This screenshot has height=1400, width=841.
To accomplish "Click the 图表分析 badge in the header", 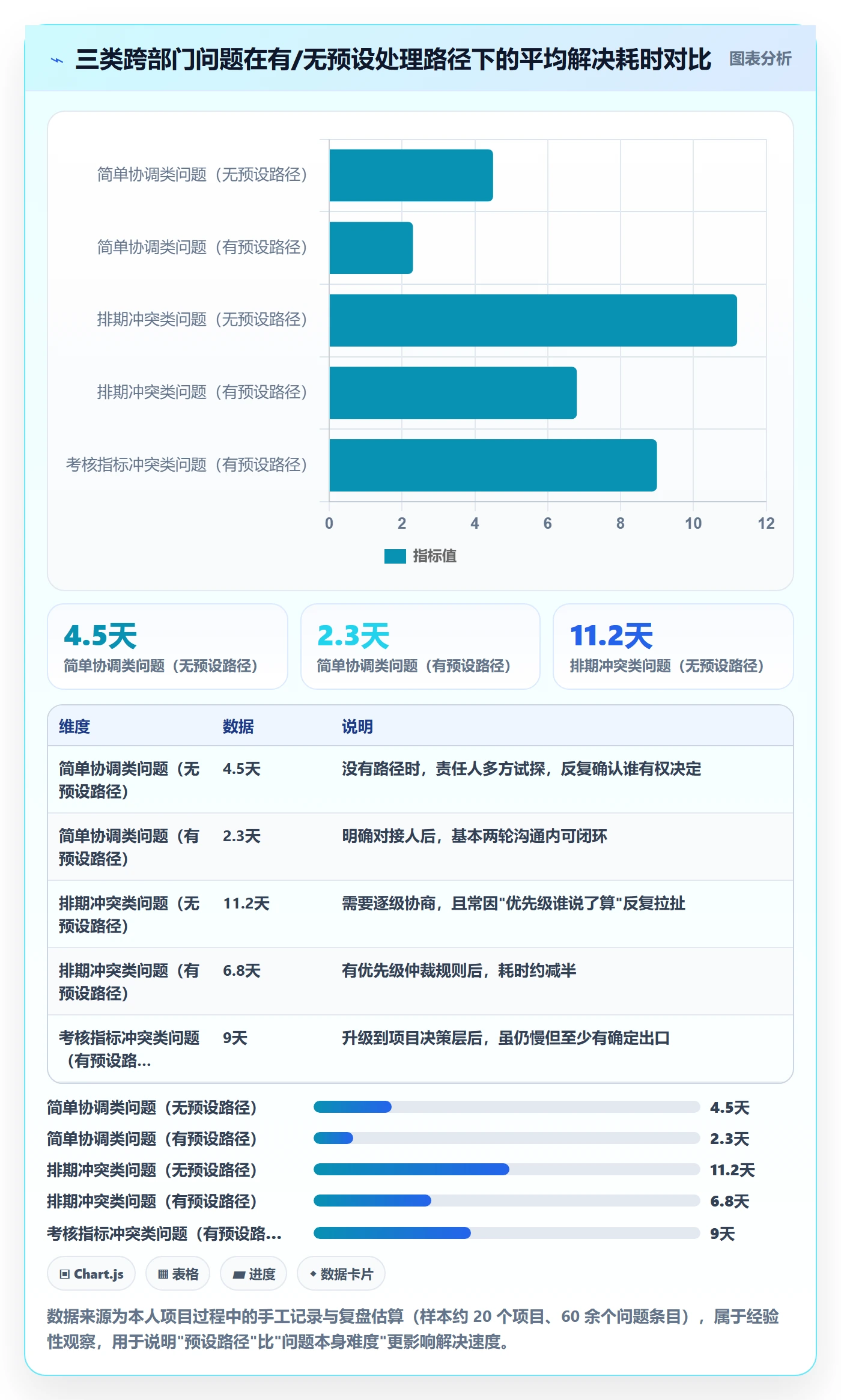I will click(760, 59).
